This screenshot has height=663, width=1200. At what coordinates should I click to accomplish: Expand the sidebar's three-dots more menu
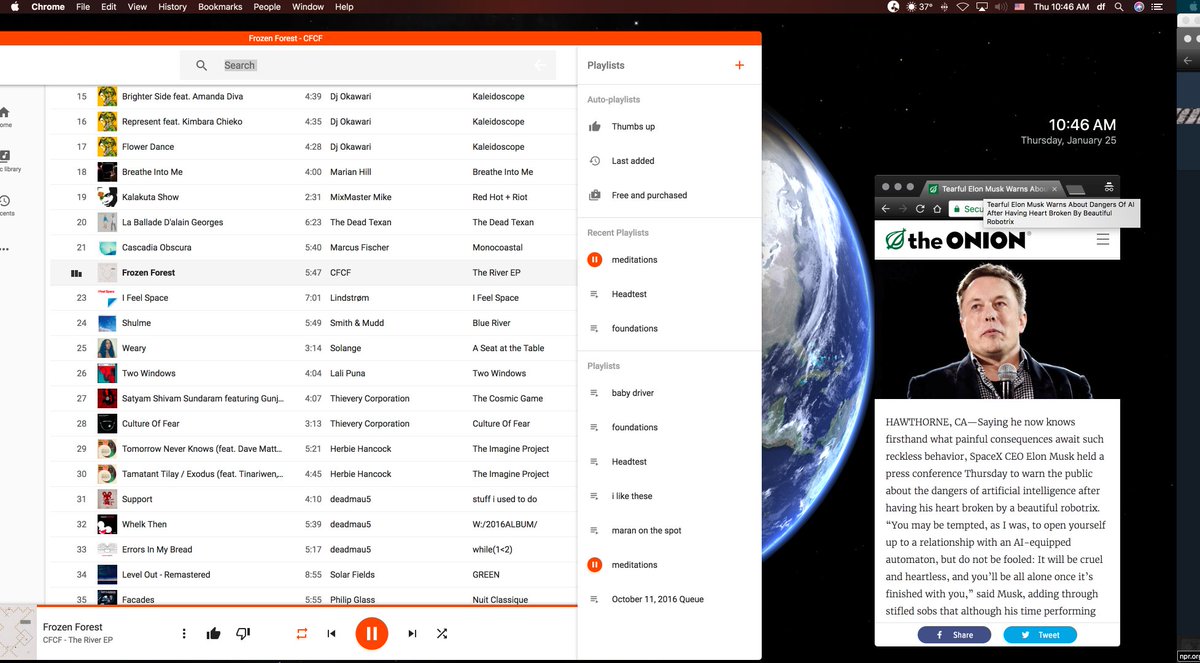point(4,249)
